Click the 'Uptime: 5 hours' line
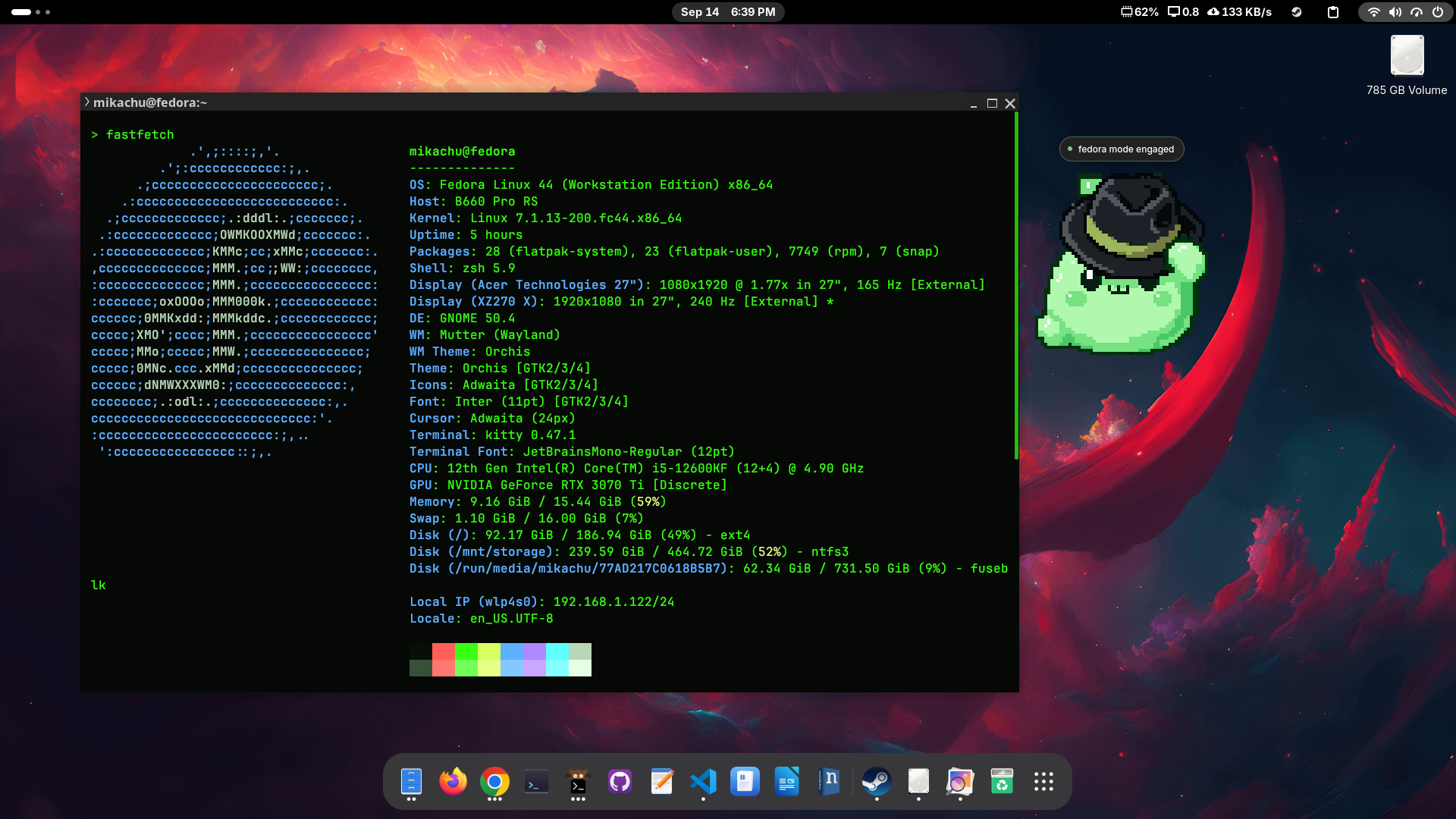This screenshot has width=1456, height=819. pyautogui.click(x=466, y=235)
